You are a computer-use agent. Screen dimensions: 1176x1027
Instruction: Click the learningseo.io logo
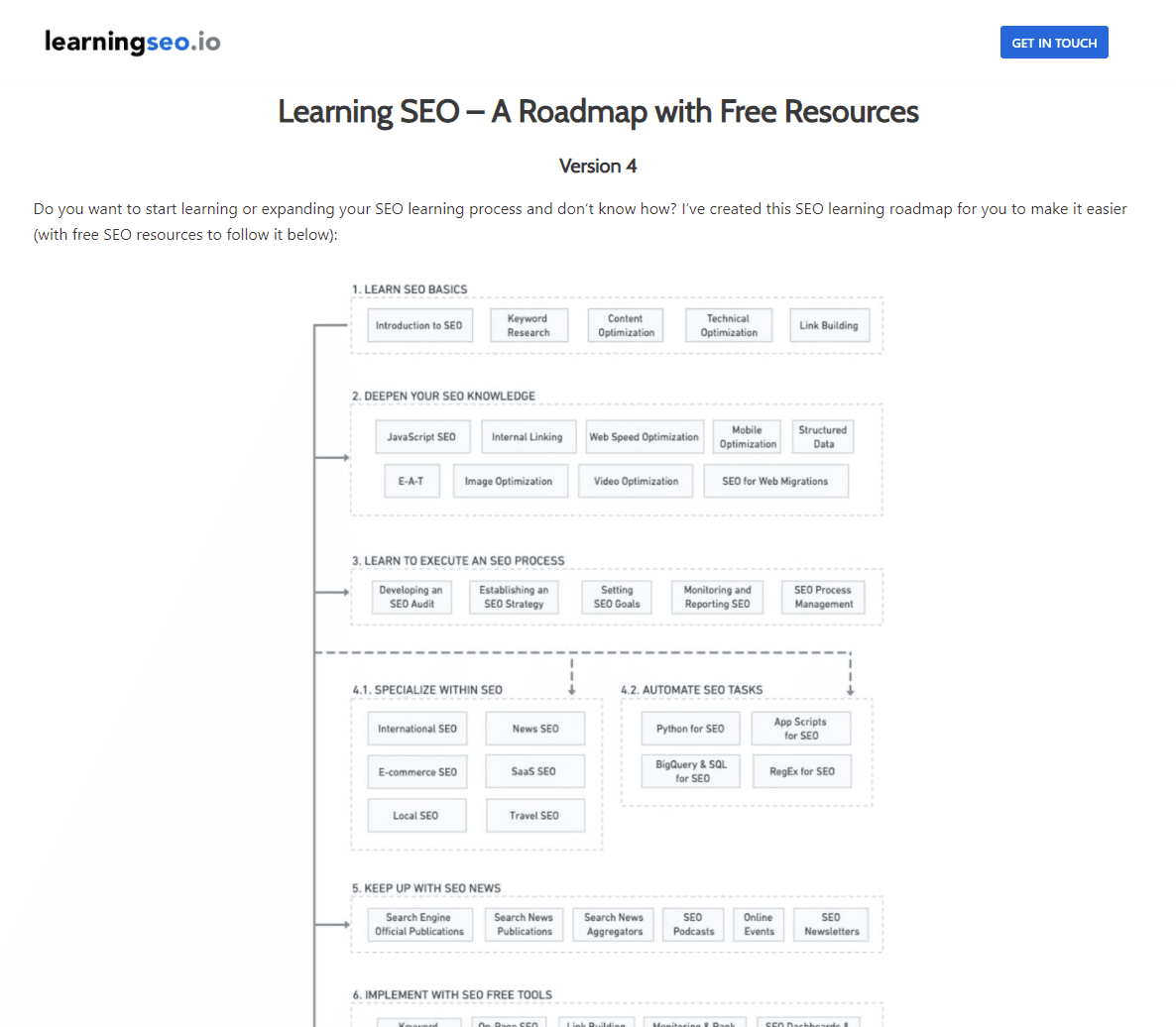tap(132, 42)
